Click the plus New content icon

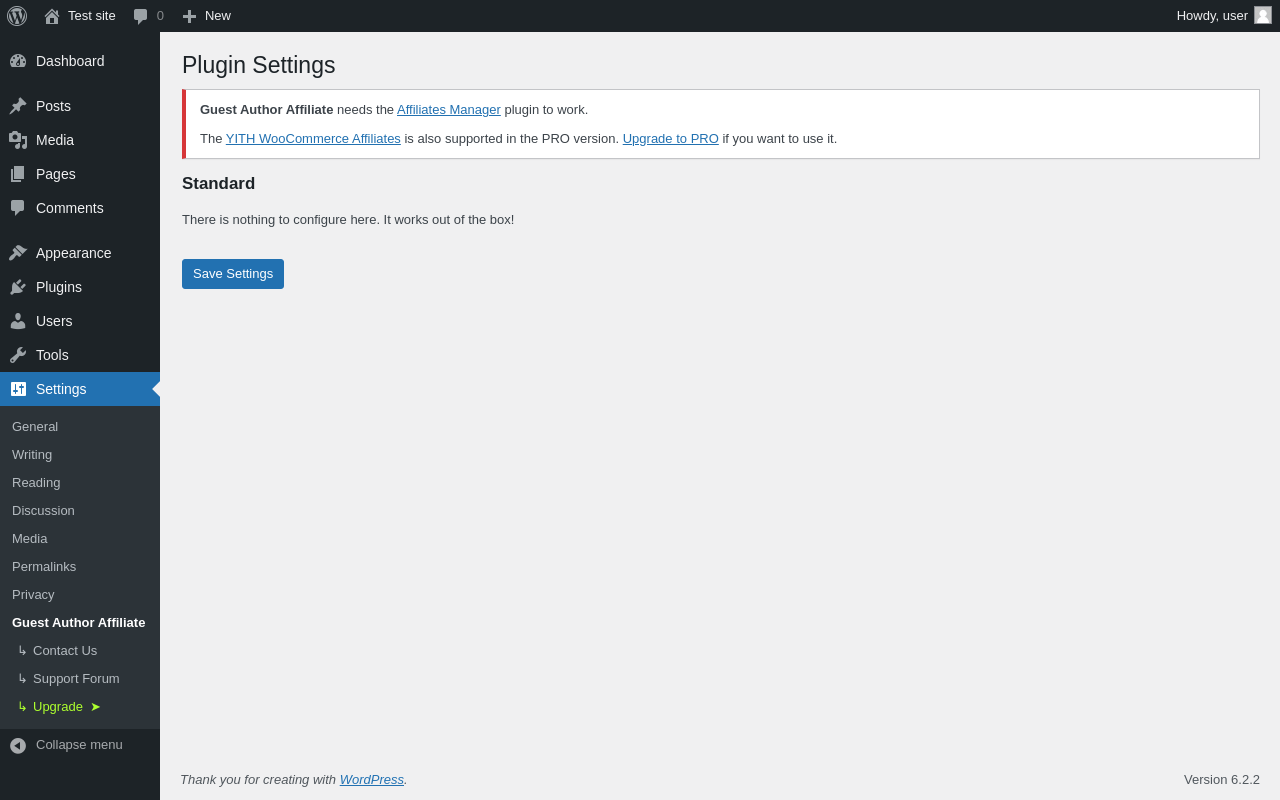189,16
